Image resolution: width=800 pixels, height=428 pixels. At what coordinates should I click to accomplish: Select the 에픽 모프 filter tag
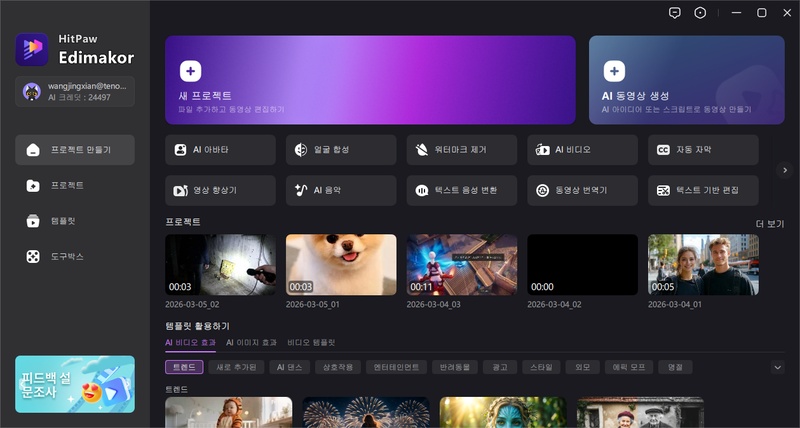pyautogui.click(x=629, y=367)
